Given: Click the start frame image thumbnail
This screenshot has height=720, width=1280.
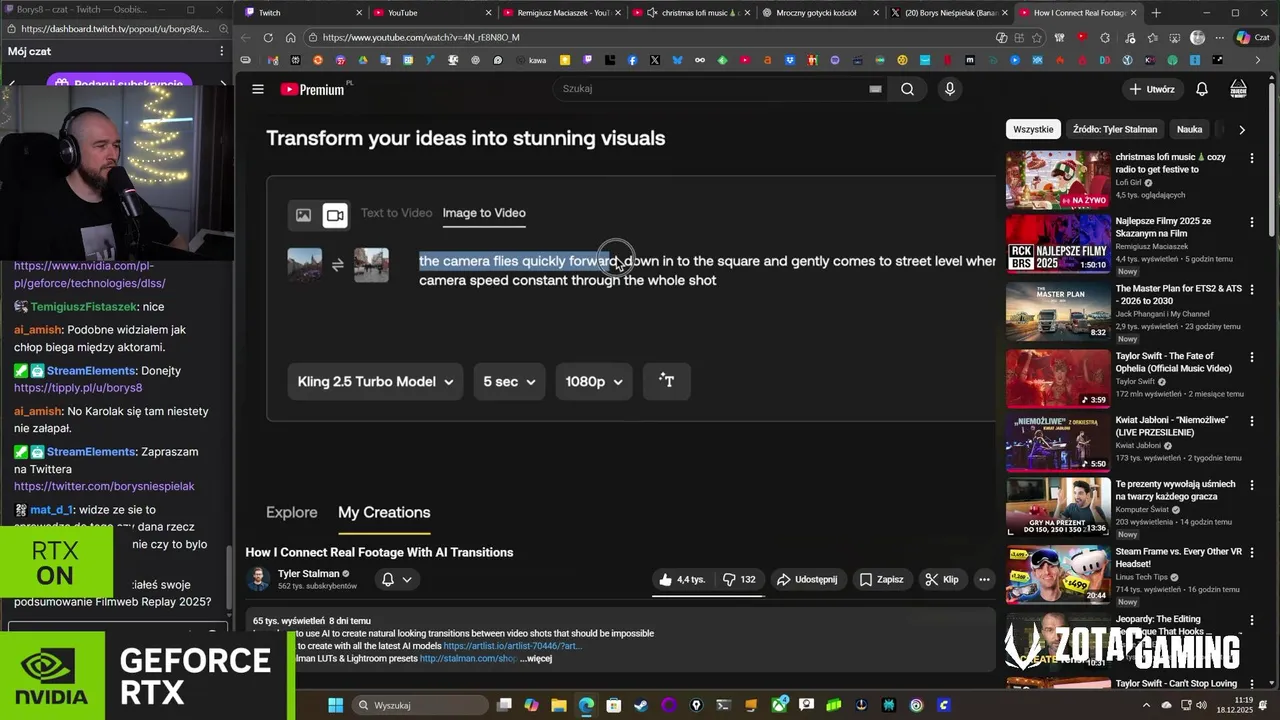Looking at the screenshot, I should click(x=305, y=265).
